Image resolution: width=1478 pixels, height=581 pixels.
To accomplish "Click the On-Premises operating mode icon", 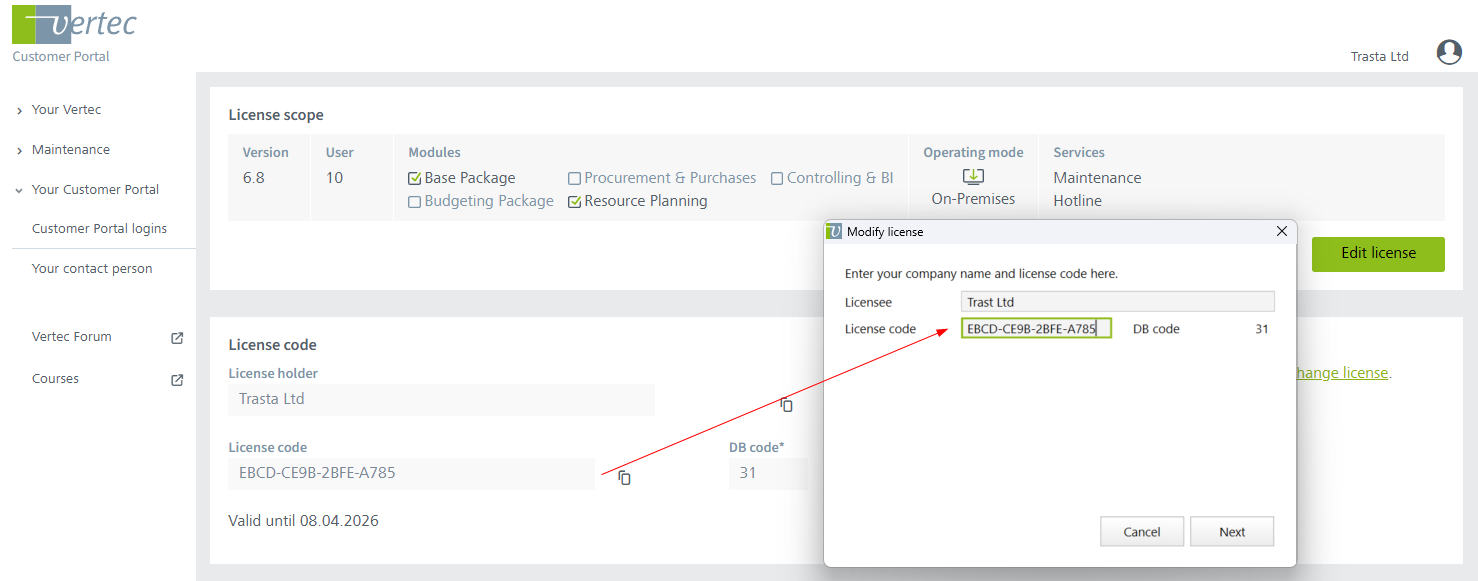I will (x=973, y=177).
